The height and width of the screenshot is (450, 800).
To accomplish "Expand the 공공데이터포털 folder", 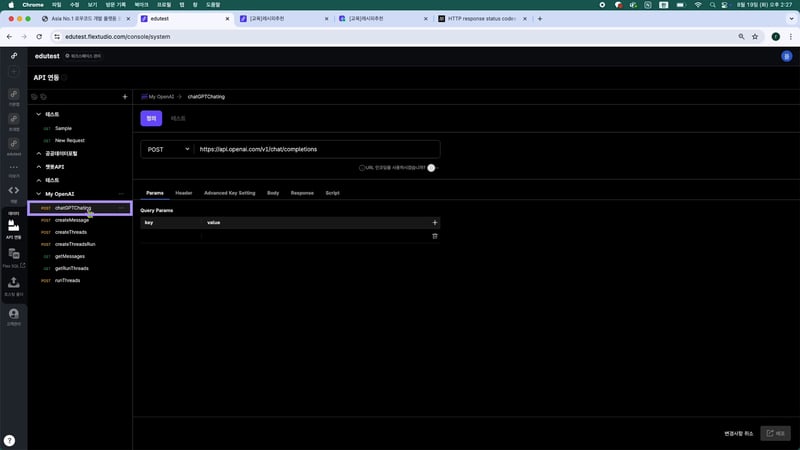I will (x=38, y=153).
